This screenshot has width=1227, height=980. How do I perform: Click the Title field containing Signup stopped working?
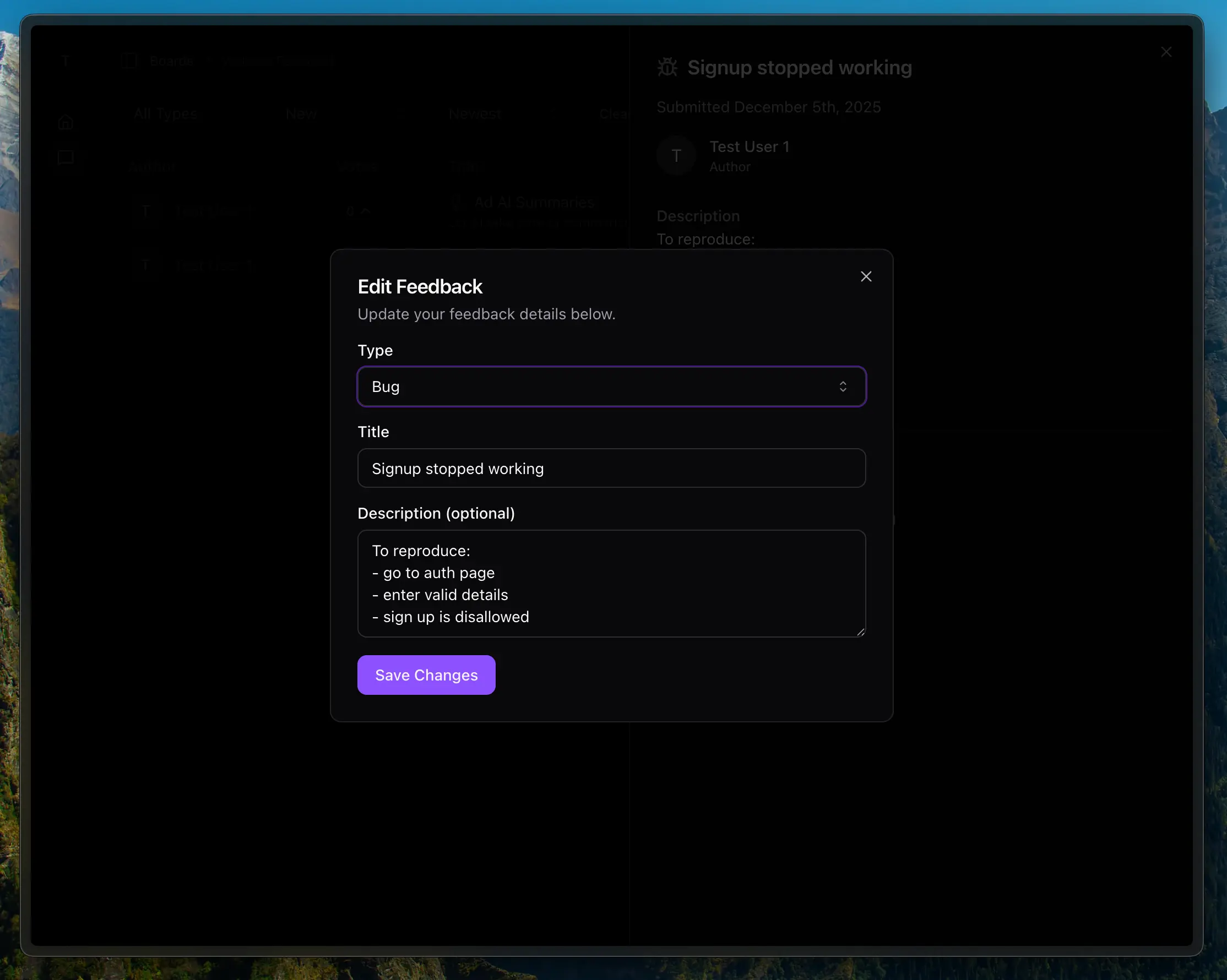[611, 469]
